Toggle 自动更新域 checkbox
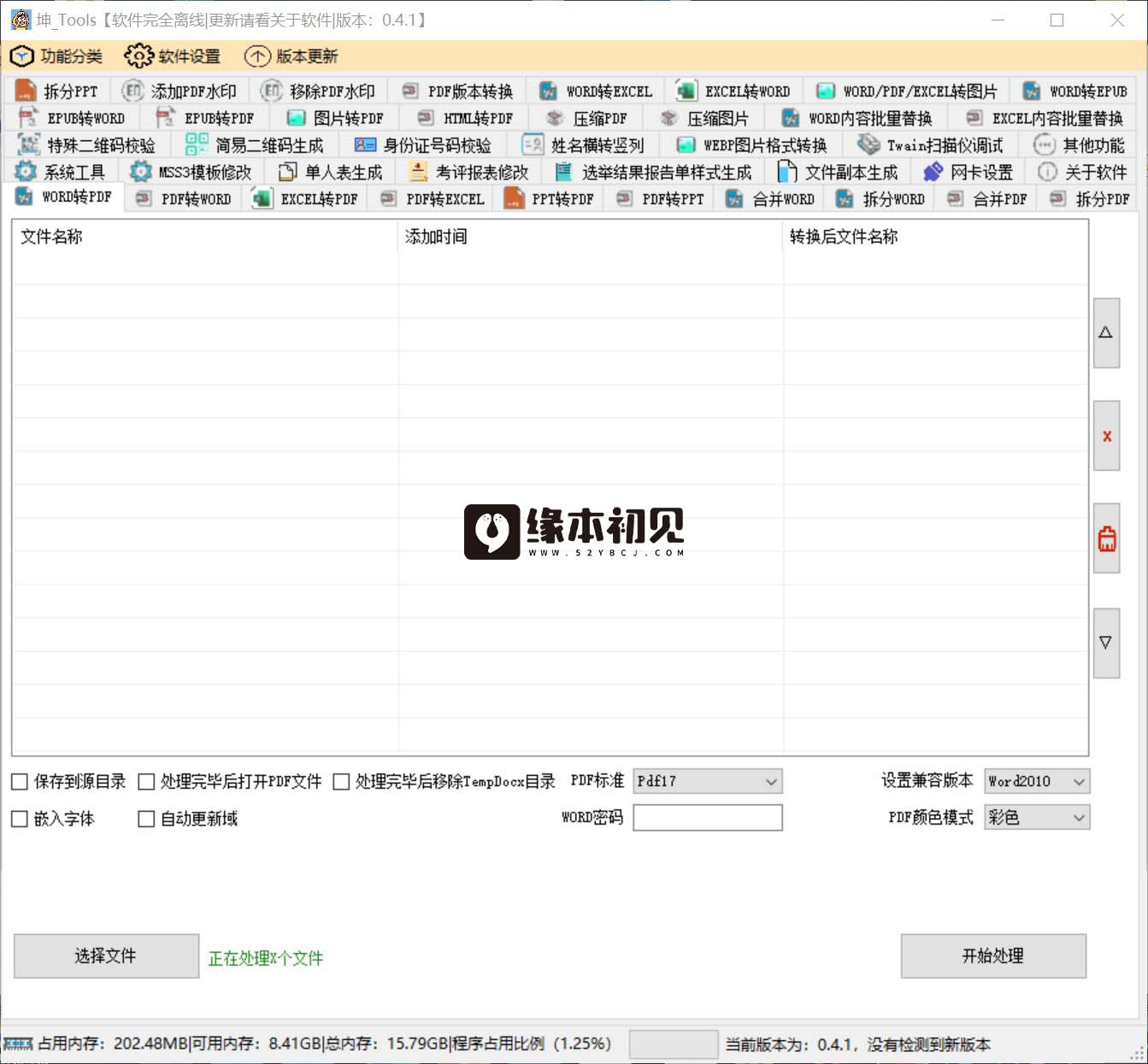Screen dimensions: 1148x1064 146,819
